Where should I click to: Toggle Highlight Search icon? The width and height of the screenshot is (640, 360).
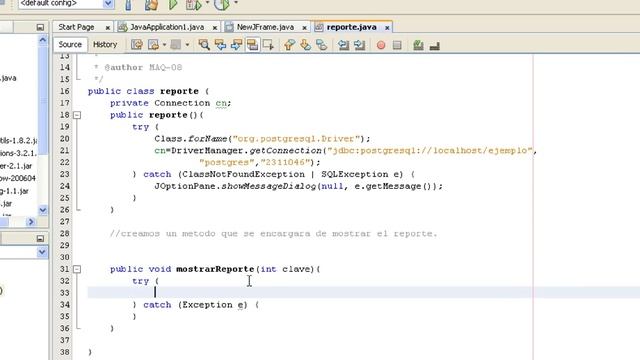pos(253,45)
